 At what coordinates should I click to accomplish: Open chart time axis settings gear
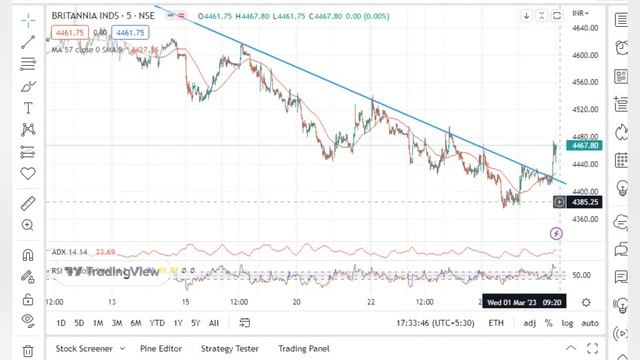tap(586, 302)
